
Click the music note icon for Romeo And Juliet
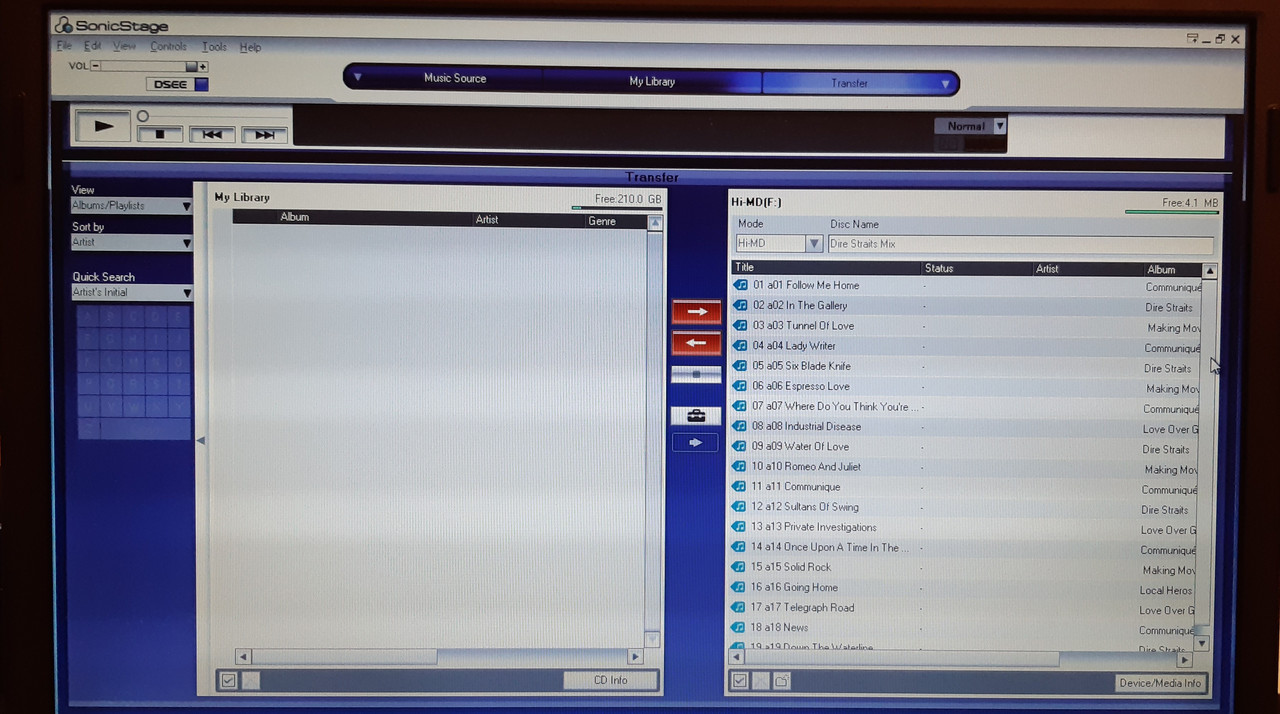(x=740, y=466)
